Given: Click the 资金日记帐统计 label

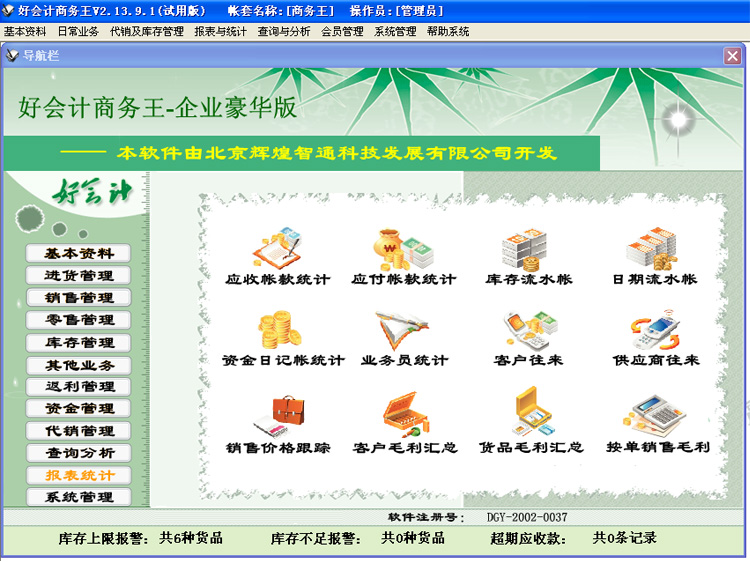Looking at the screenshot, I should pyautogui.click(x=283, y=360).
